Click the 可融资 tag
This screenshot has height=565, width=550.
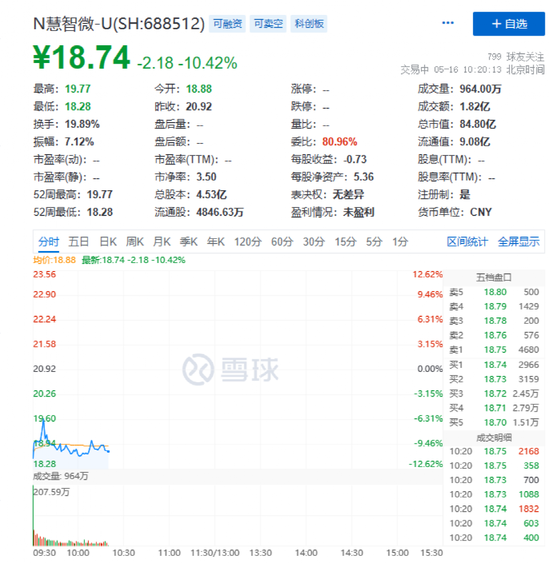227,24
